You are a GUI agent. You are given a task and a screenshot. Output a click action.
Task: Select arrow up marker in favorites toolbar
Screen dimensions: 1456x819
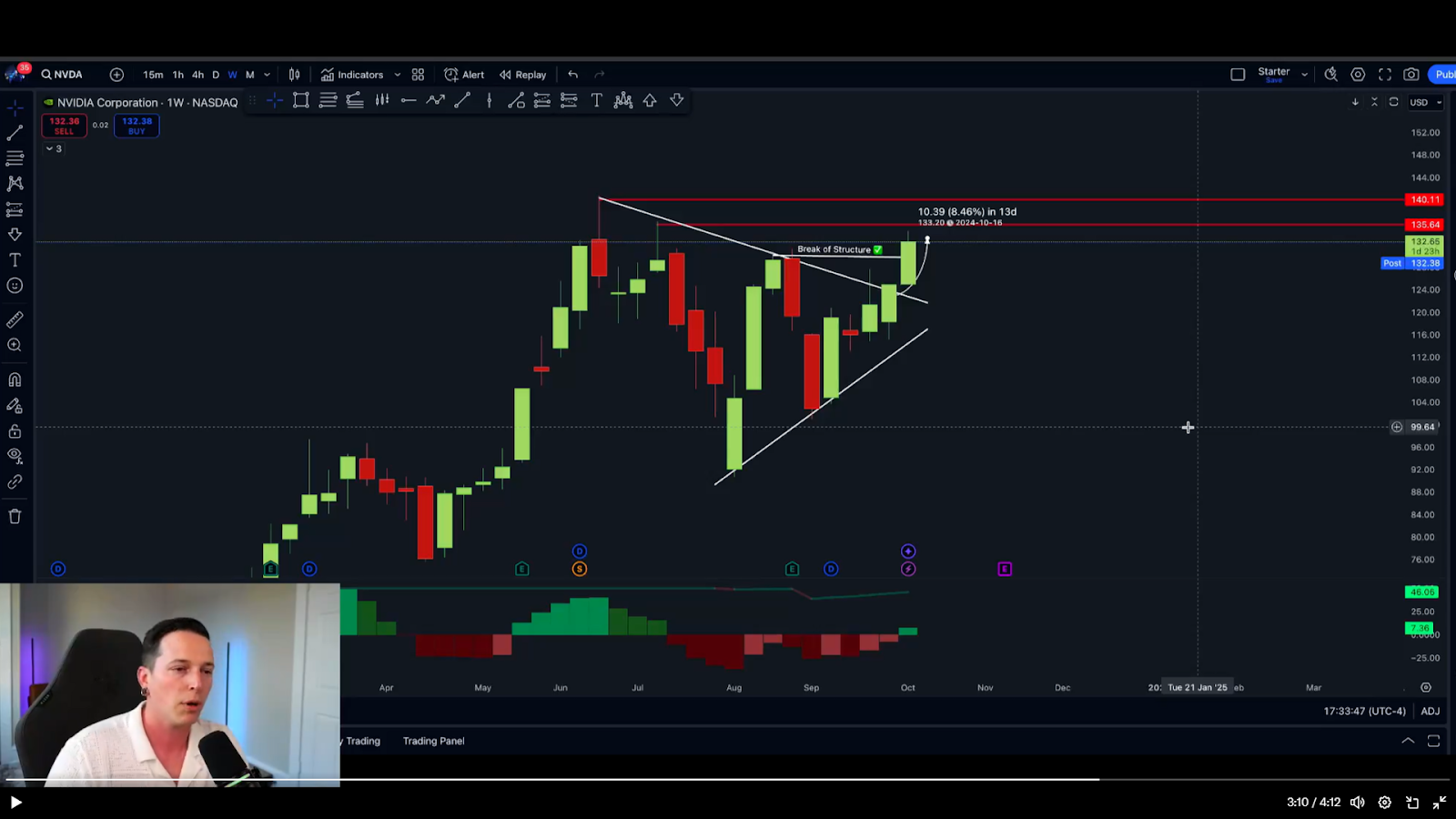[650, 101]
